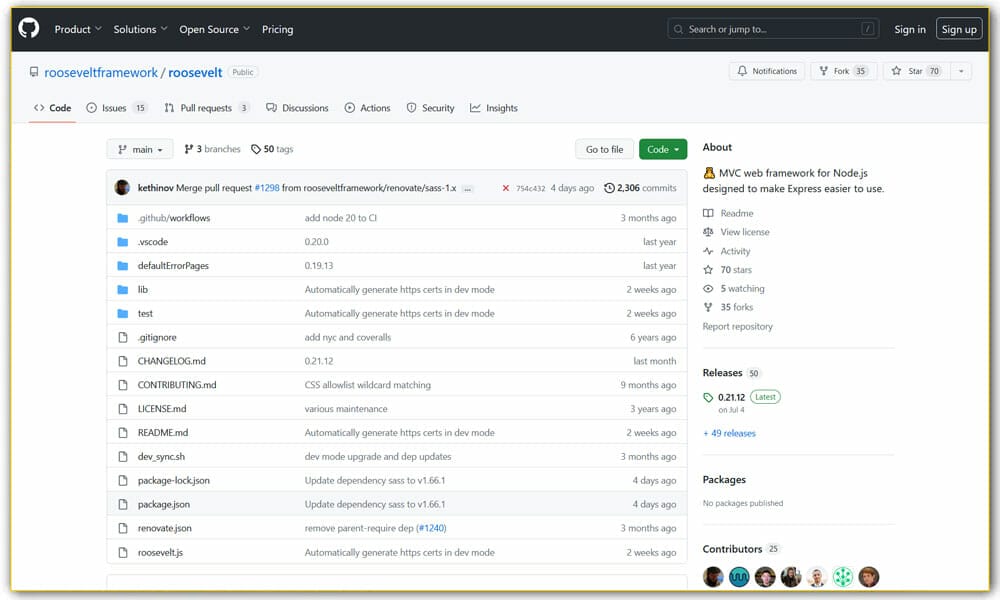Follow the '+ 49 releases' link
Screen dimensions: 1000x600
(x=731, y=432)
